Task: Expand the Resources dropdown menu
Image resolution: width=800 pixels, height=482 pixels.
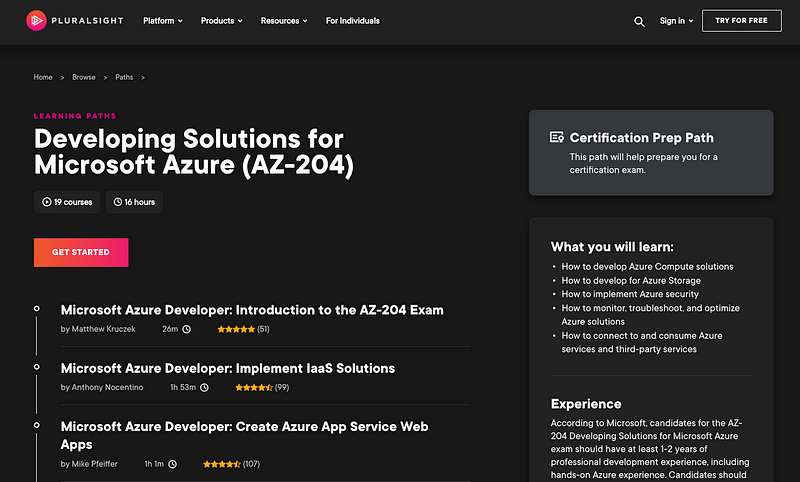Action: pyautogui.click(x=284, y=21)
